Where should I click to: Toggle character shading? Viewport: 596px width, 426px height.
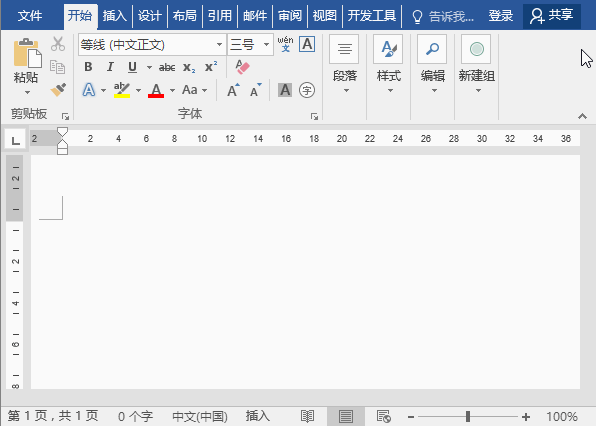point(285,90)
